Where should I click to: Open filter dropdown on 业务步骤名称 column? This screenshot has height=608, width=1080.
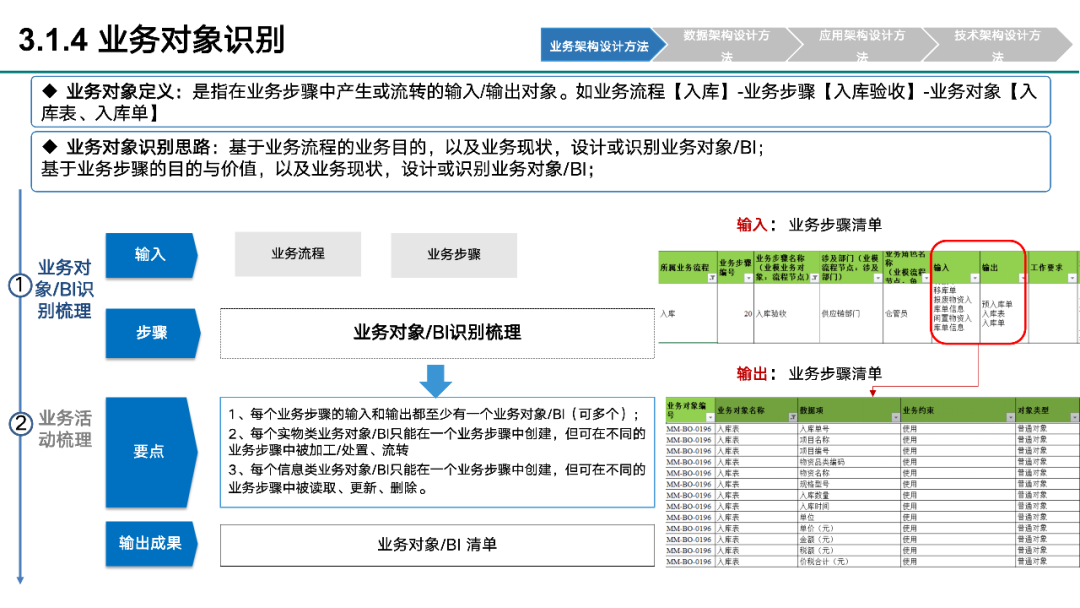(814, 278)
